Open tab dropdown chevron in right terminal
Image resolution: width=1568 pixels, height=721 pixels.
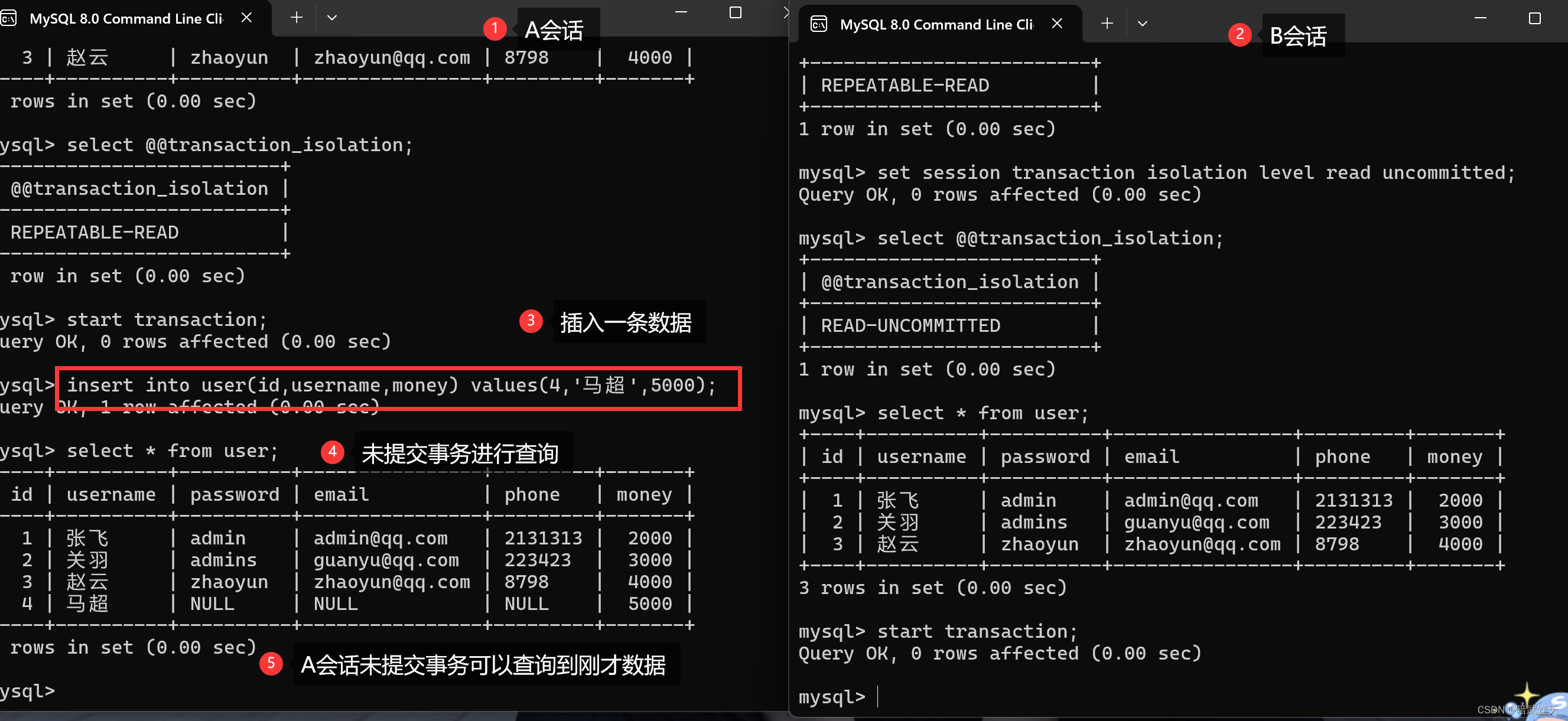click(x=1142, y=24)
